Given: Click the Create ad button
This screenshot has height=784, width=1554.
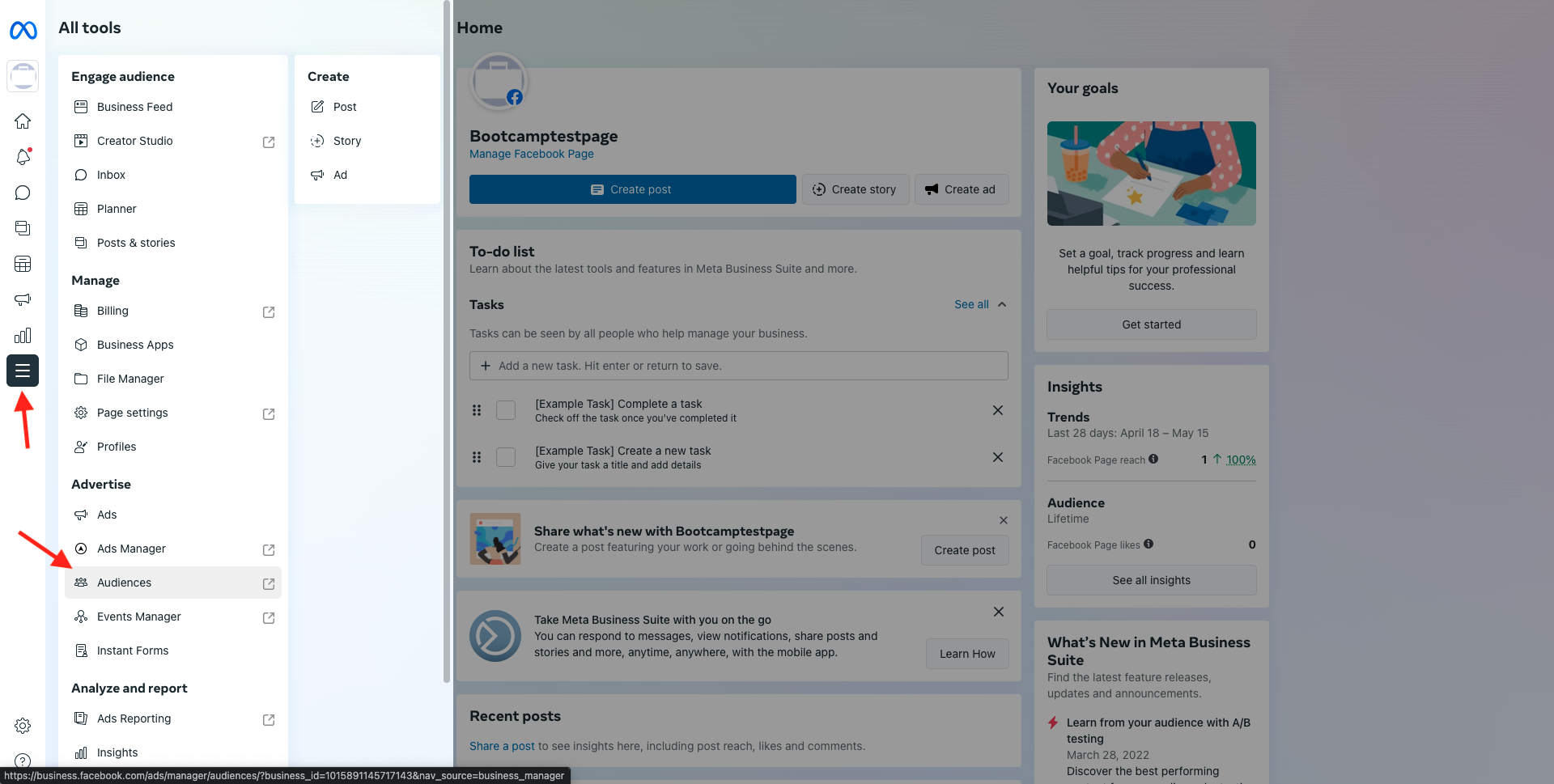Looking at the screenshot, I should tap(962, 189).
